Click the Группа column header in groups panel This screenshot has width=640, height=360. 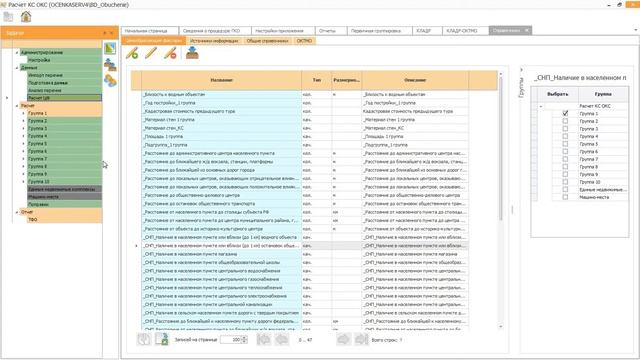click(603, 94)
